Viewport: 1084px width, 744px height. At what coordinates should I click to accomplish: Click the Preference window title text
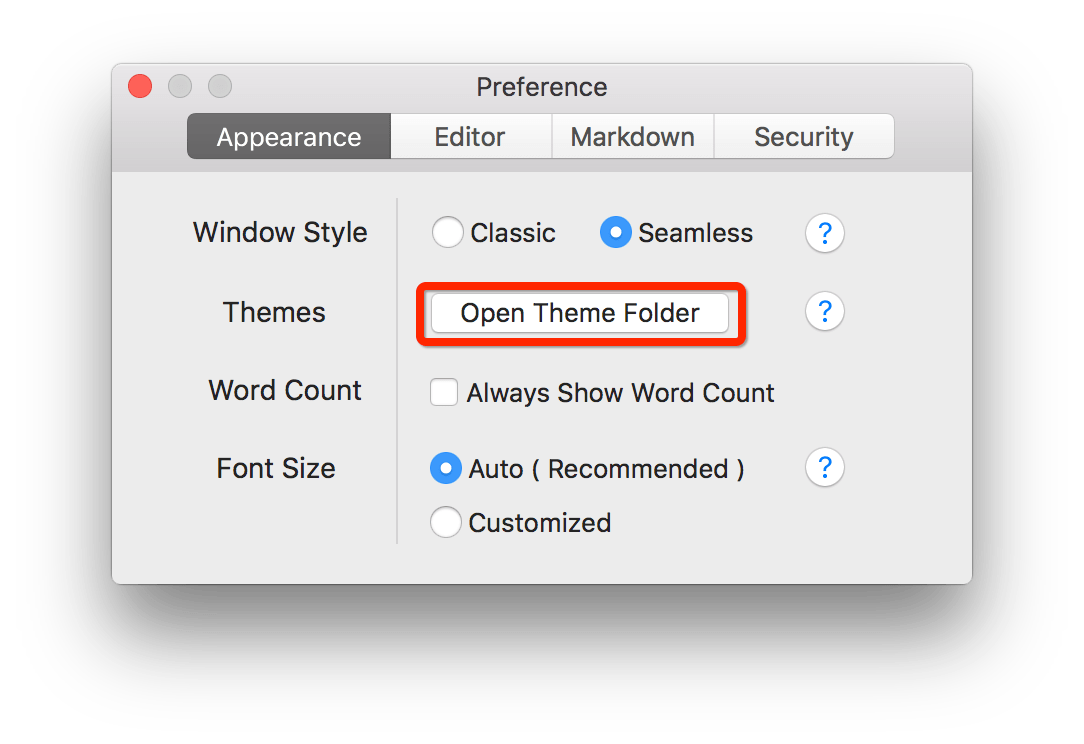tap(542, 87)
